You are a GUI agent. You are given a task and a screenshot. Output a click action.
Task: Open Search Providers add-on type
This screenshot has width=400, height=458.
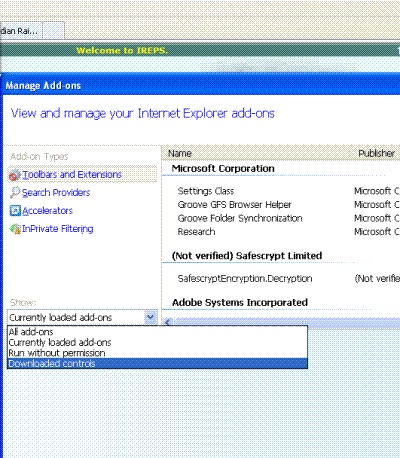pos(56,193)
